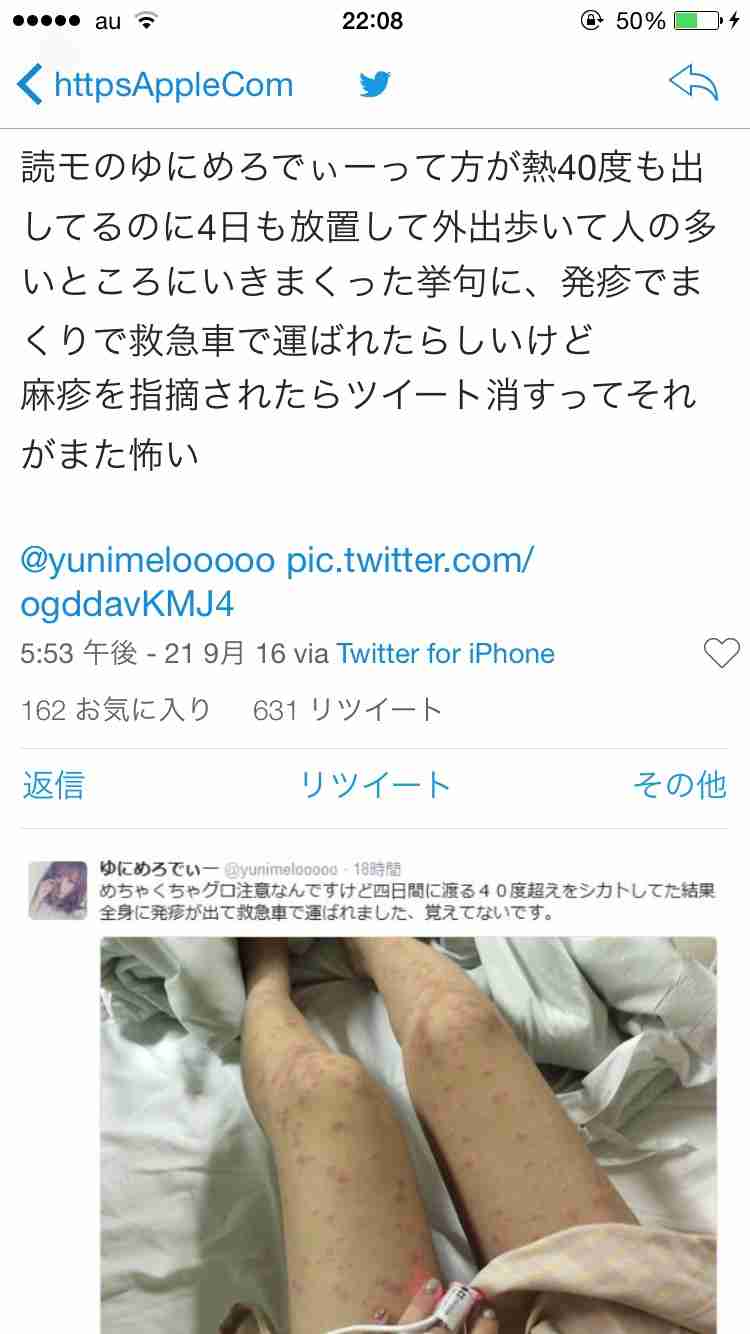Tap the rotation lock status icon
Image resolution: width=750 pixels, height=1334 pixels.
pyautogui.click(x=590, y=20)
